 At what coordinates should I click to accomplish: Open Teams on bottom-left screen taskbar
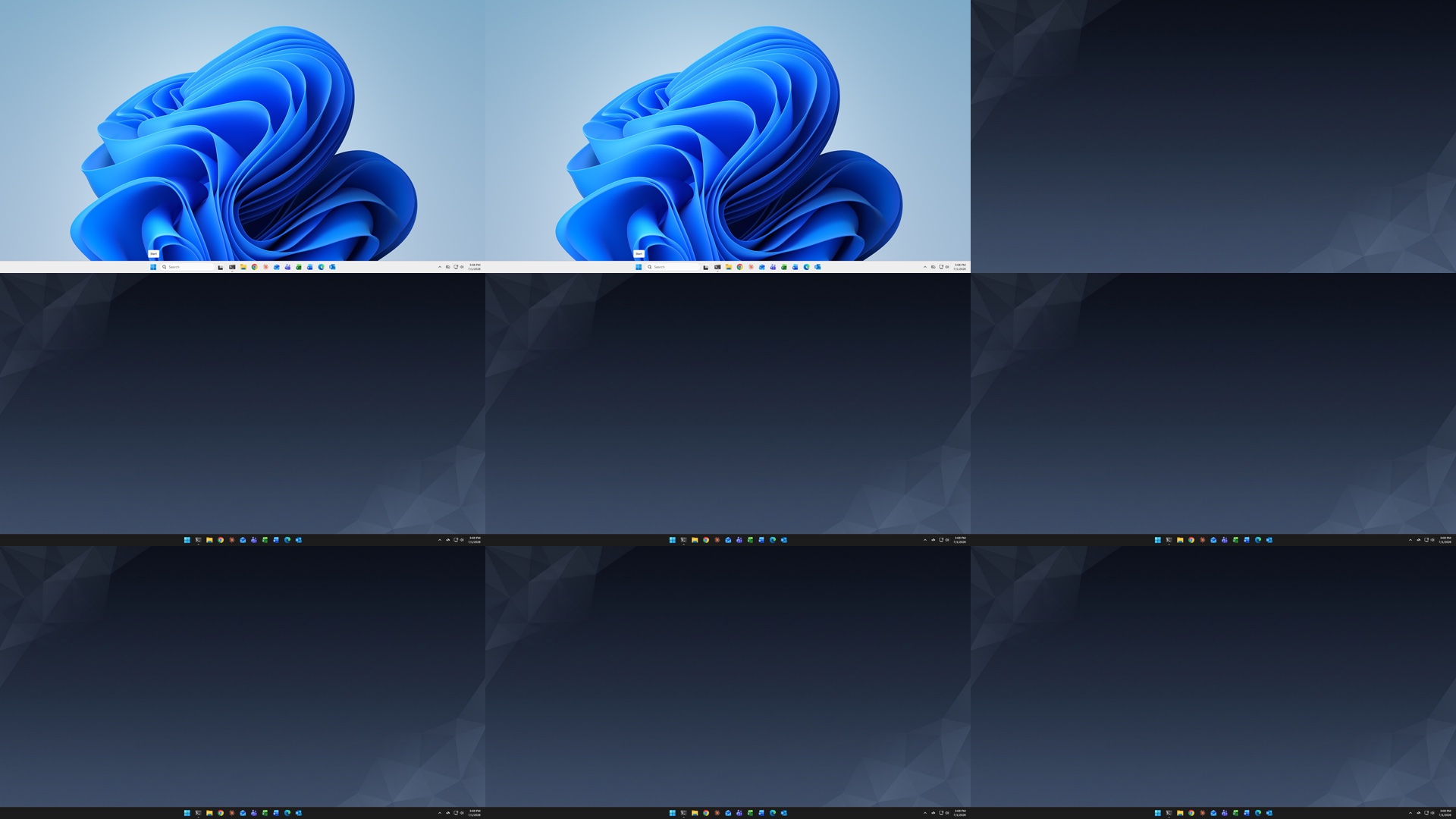point(254,813)
